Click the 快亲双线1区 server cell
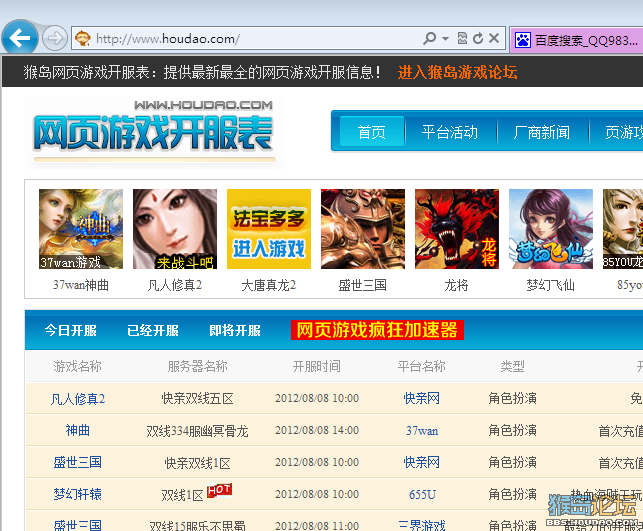 [198, 463]
